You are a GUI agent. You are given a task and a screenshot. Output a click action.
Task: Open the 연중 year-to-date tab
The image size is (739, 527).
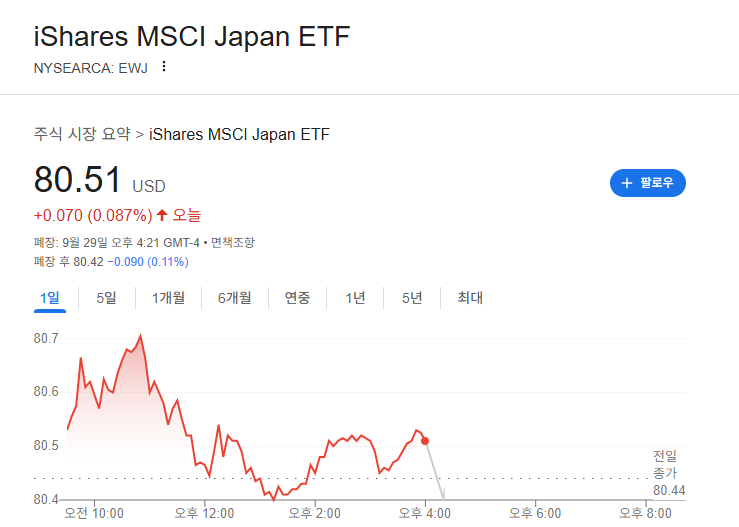click(297, 298)
